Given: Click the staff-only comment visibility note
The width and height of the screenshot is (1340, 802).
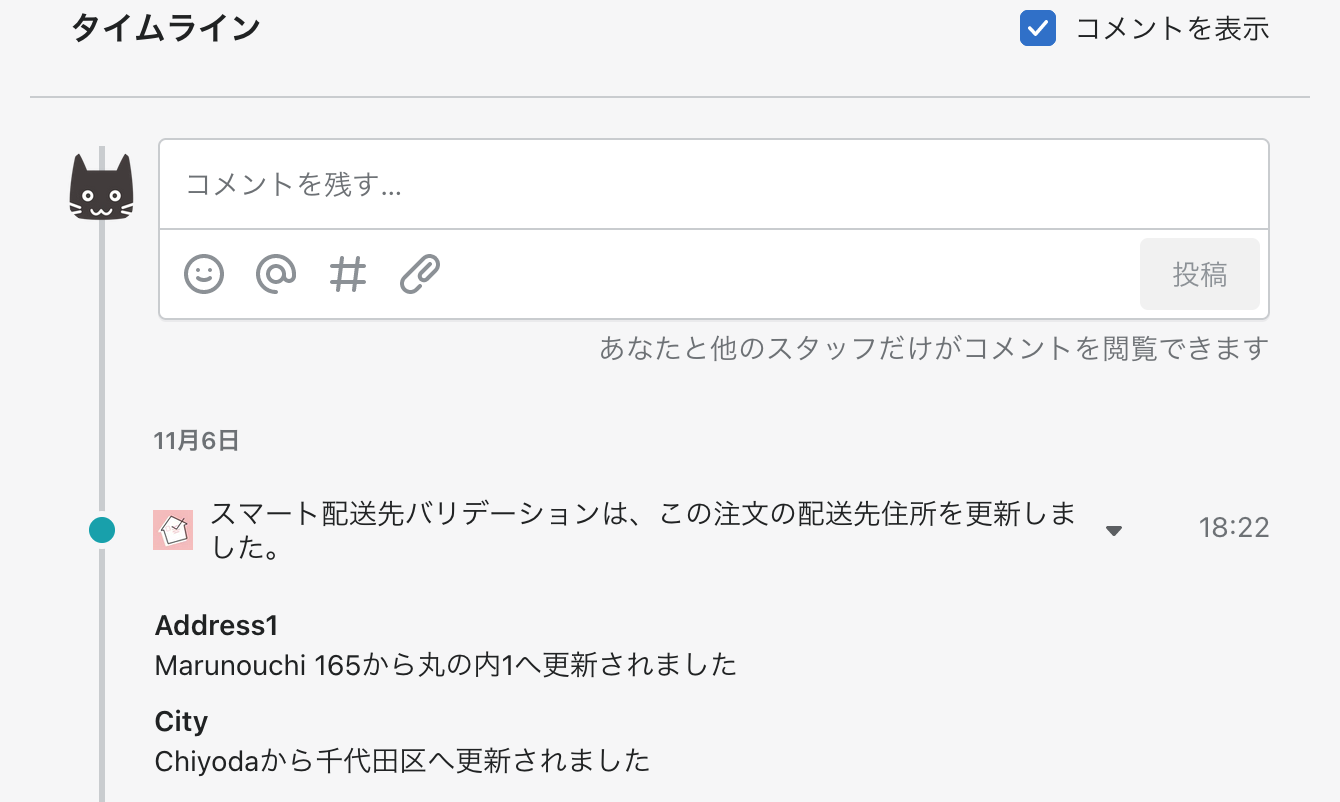Looking at the screenshot, I should pyautogui.click(x=933, y=349).
